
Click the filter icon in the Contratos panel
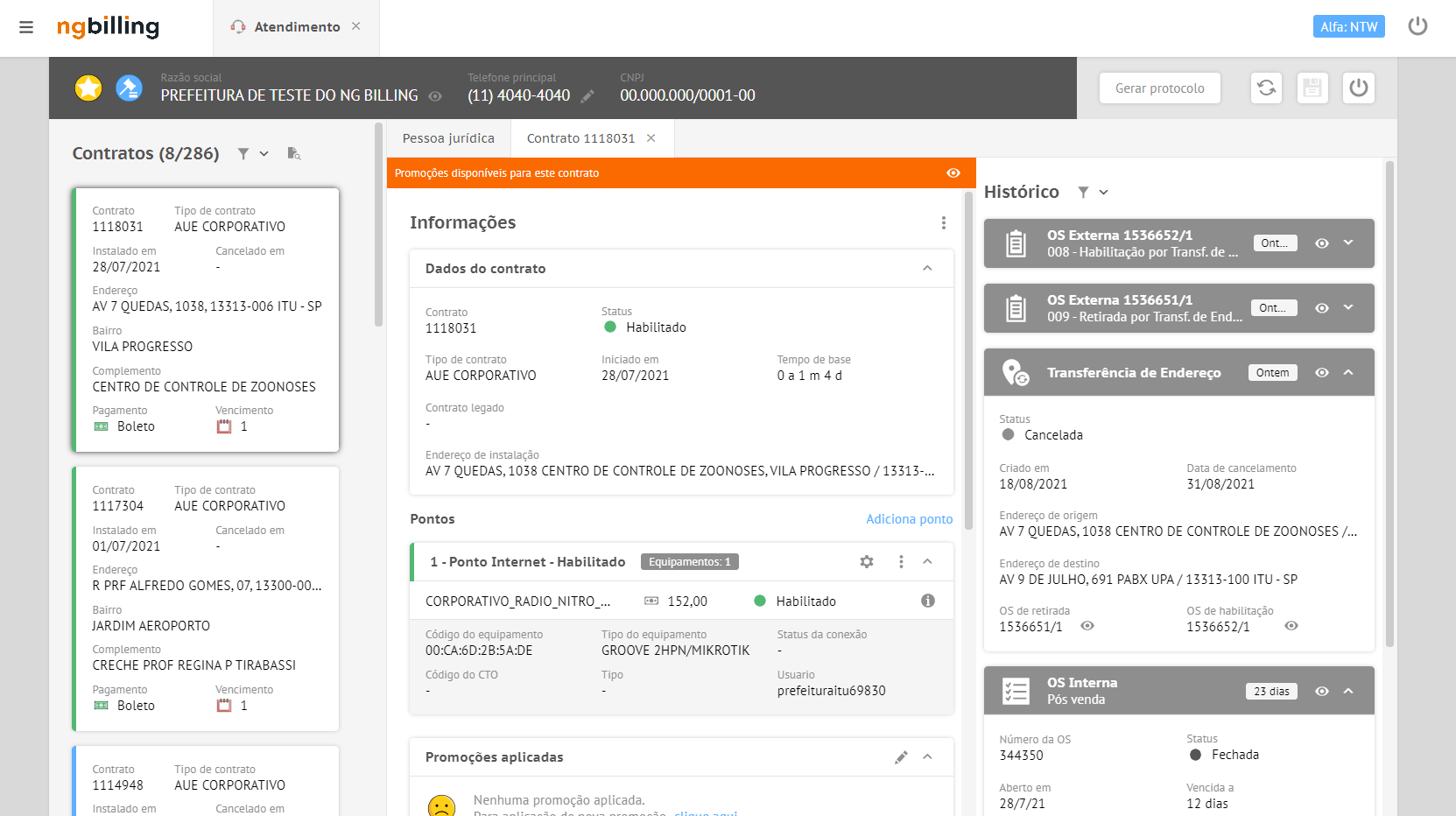243,153
